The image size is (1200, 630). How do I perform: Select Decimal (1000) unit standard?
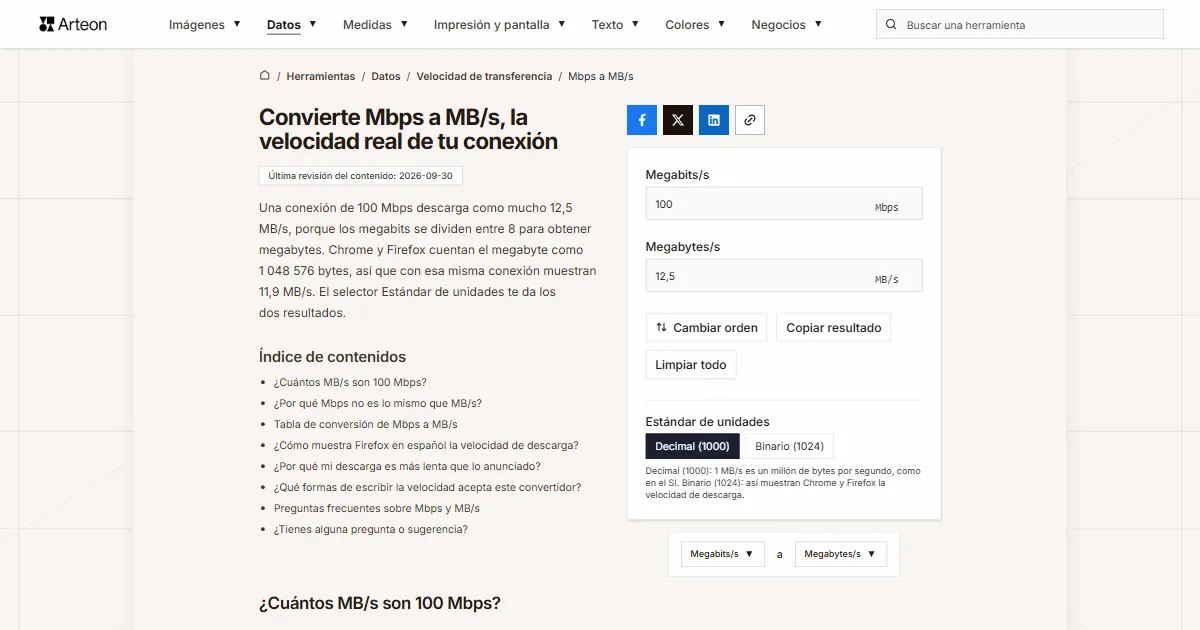pos(691,446)
